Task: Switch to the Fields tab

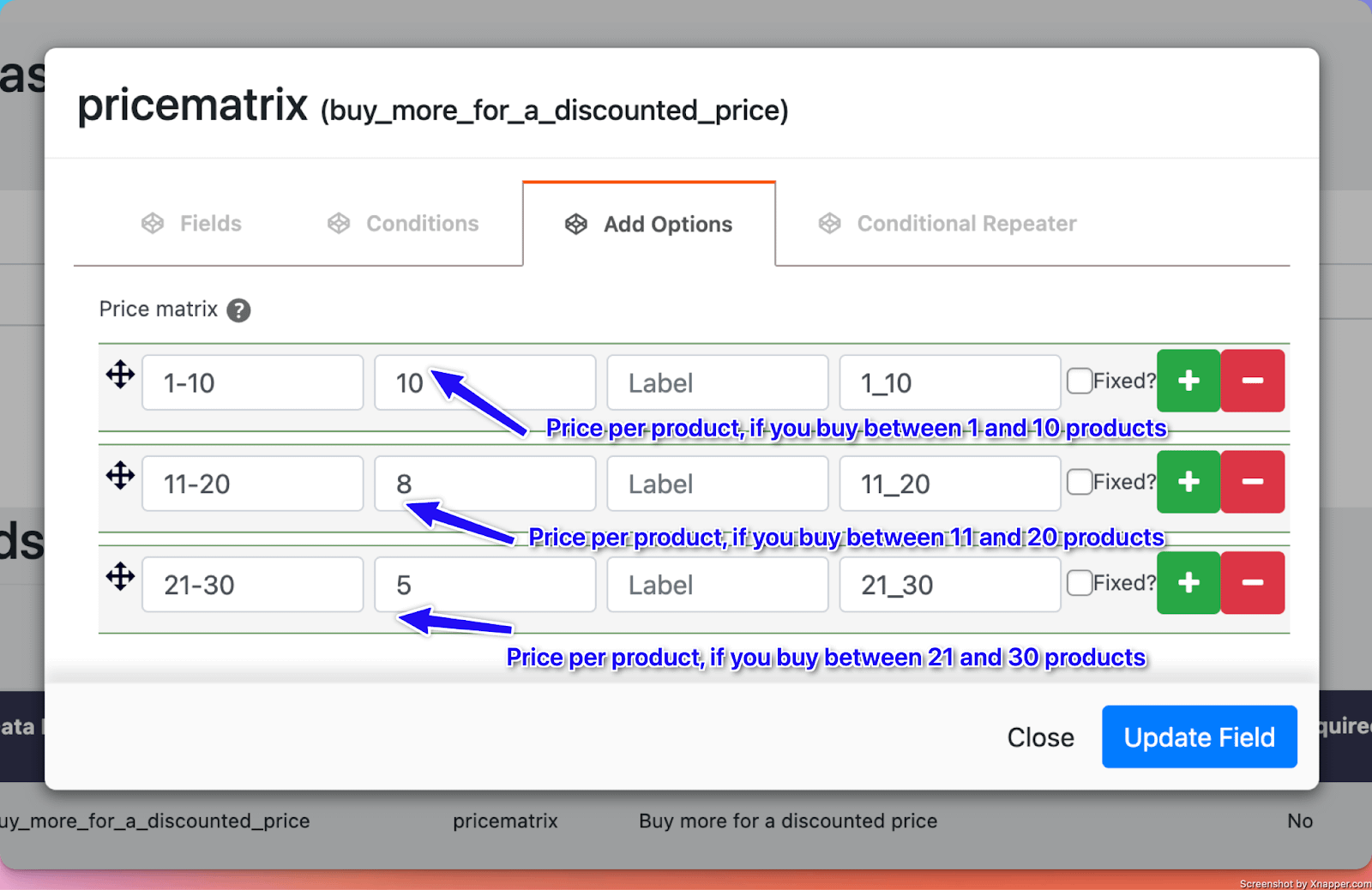Action: pos(192,224)
